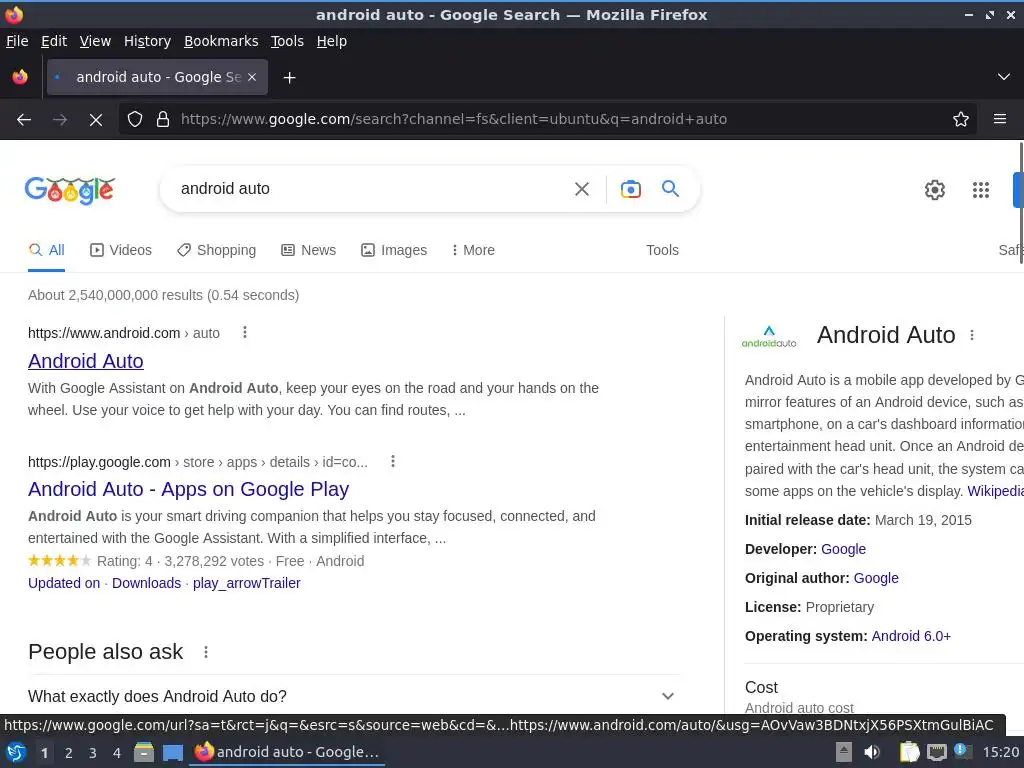Open People also ask options dots
1024x768 pixels.
206,652
